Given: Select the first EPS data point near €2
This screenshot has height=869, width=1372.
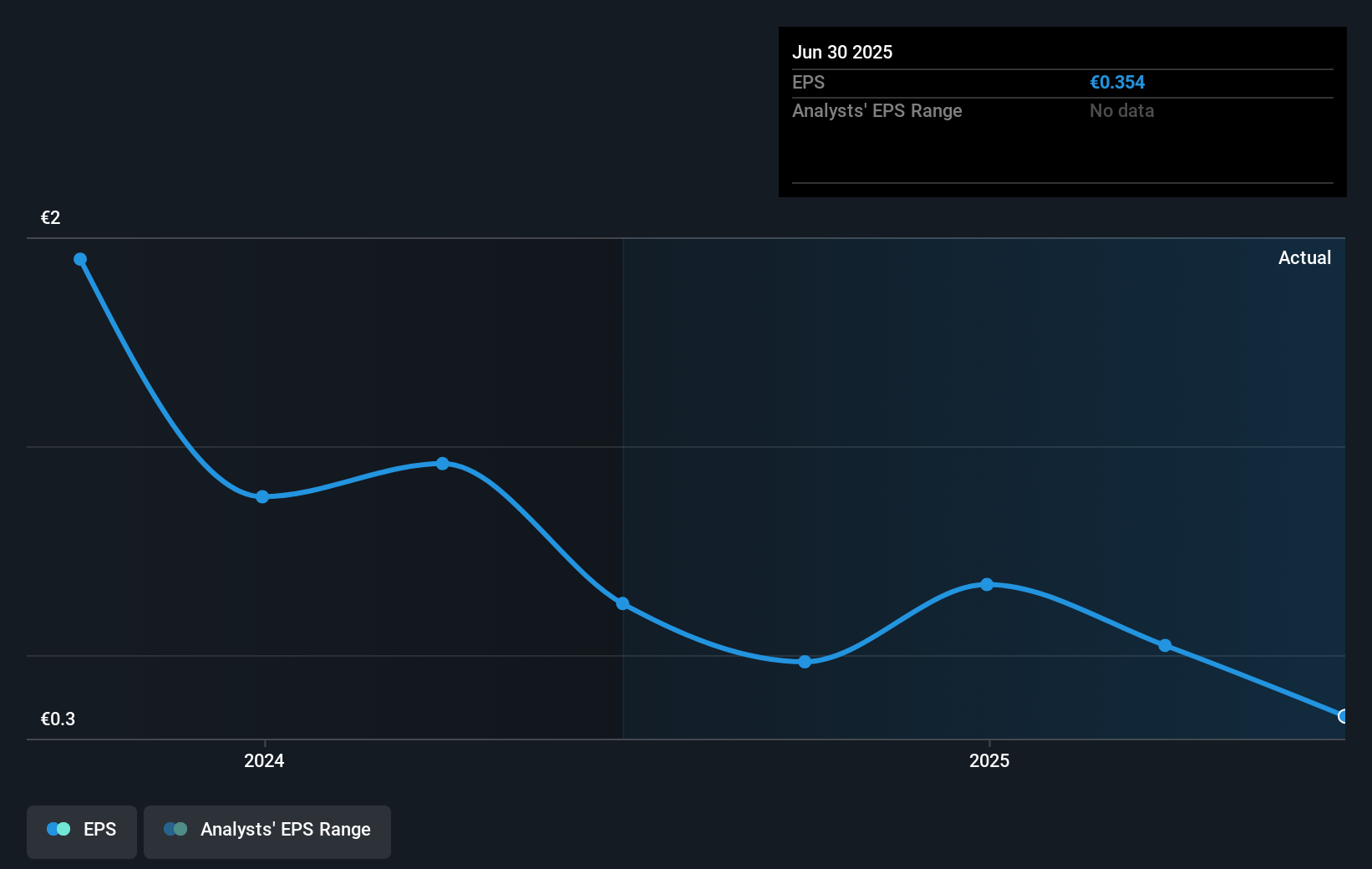Looking at the screenshot, I should (80, 259).
